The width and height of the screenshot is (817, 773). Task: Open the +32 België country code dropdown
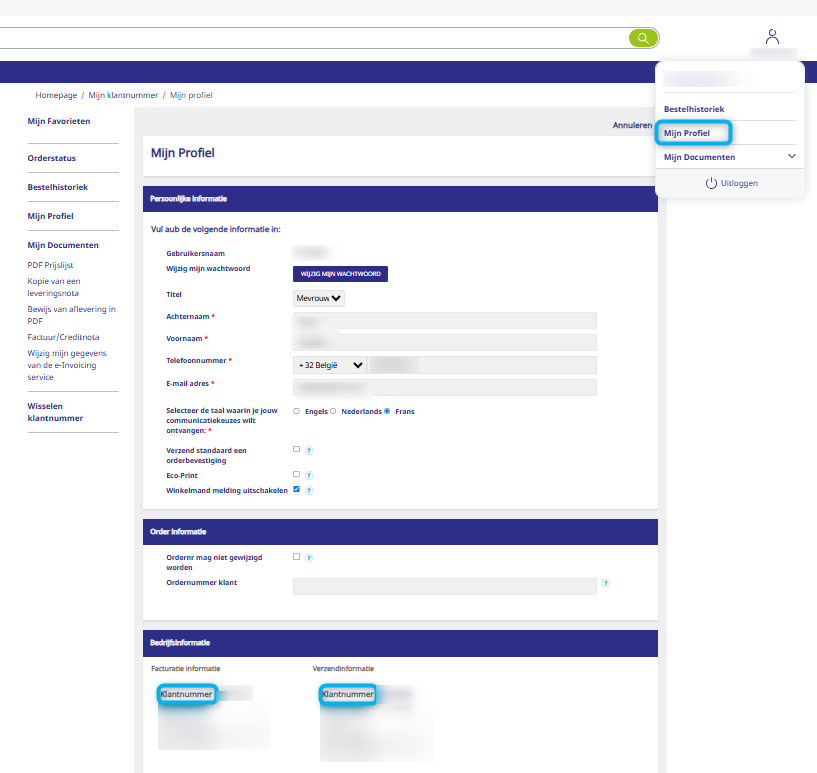[330, 366]
